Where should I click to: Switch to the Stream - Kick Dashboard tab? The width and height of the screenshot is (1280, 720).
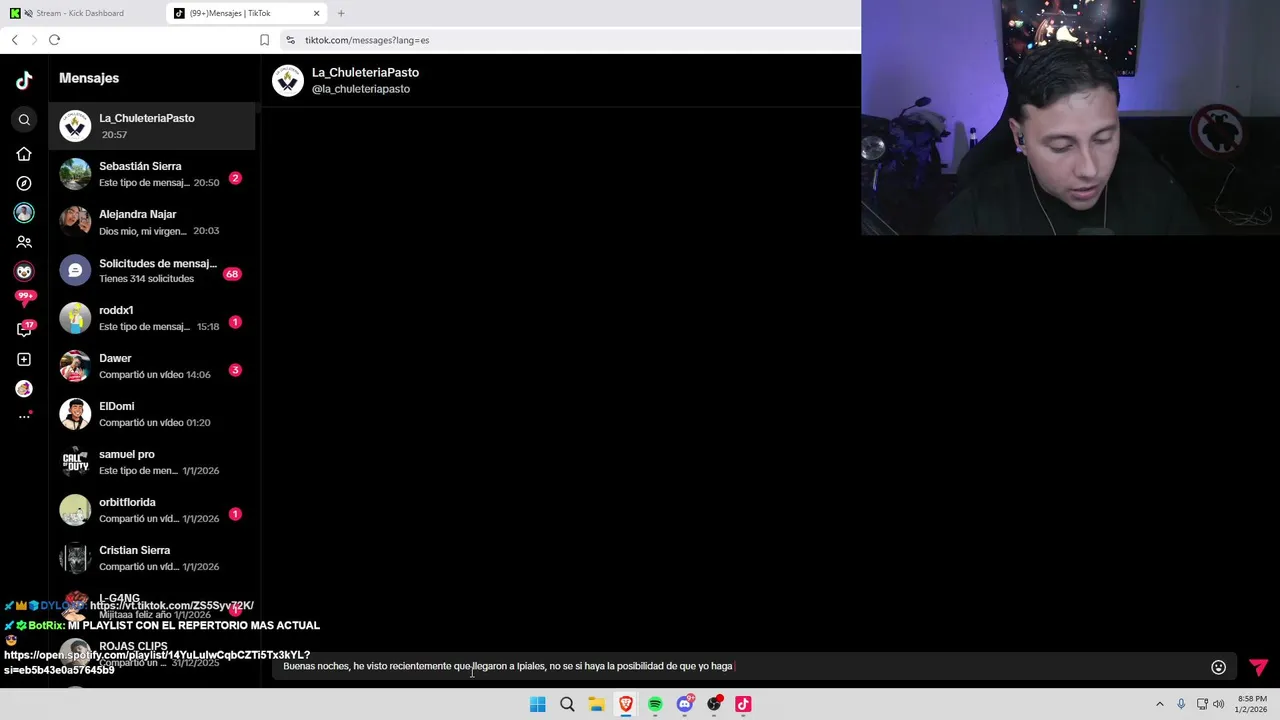pos(82,13)
